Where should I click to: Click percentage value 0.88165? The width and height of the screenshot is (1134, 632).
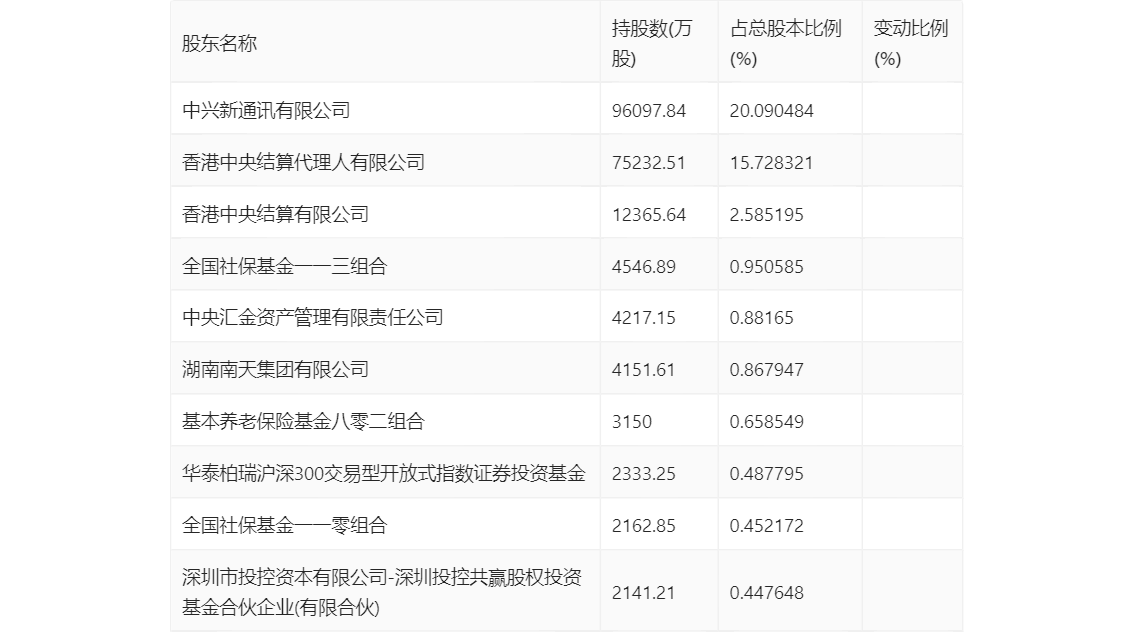(x=762, y=317)
